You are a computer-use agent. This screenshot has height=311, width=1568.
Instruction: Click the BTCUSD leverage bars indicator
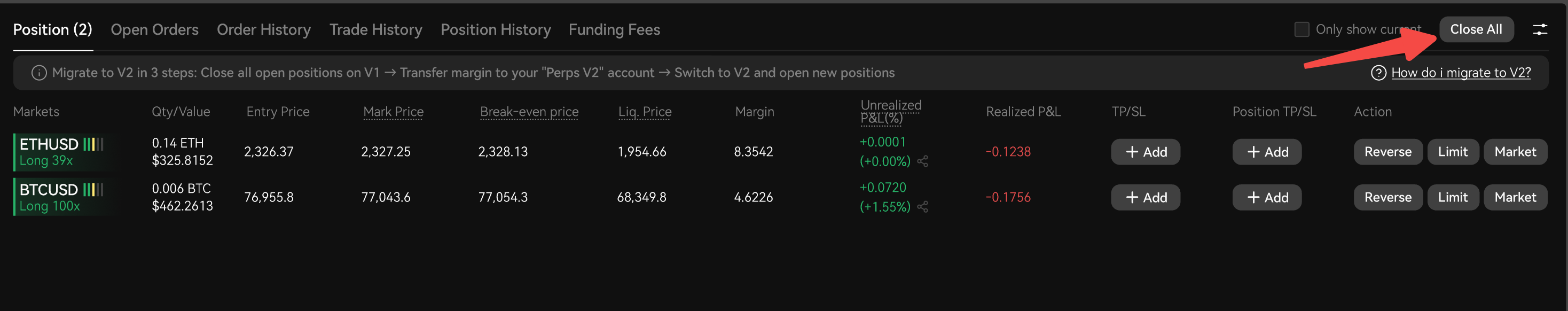pos(93,190)
